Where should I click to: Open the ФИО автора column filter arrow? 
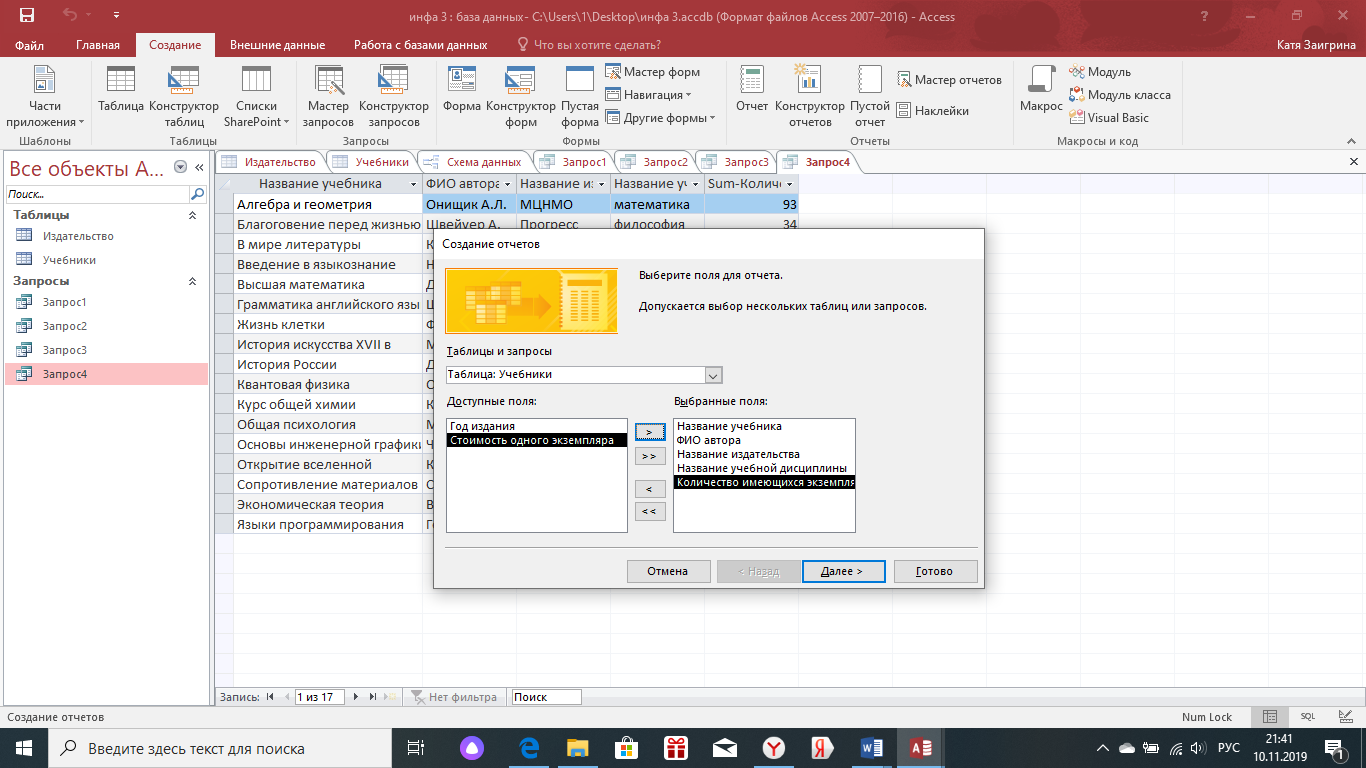pos(508,184)
